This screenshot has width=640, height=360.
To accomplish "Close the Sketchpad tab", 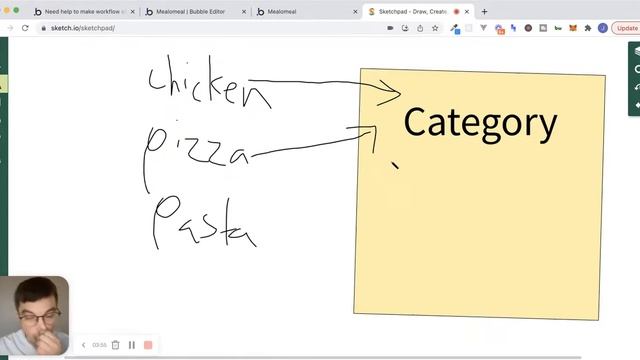I will (x=467, y=12).
